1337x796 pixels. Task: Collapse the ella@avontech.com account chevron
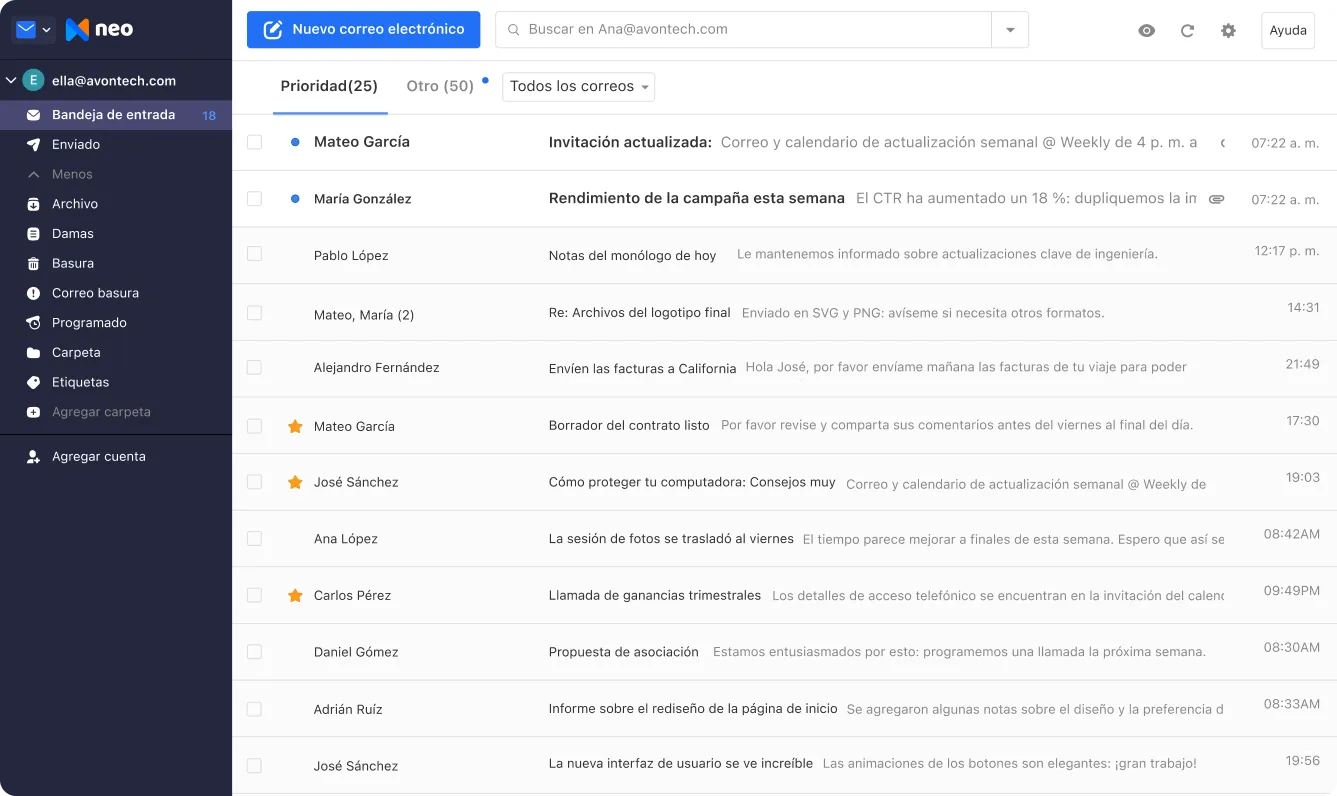pos(11,81)
